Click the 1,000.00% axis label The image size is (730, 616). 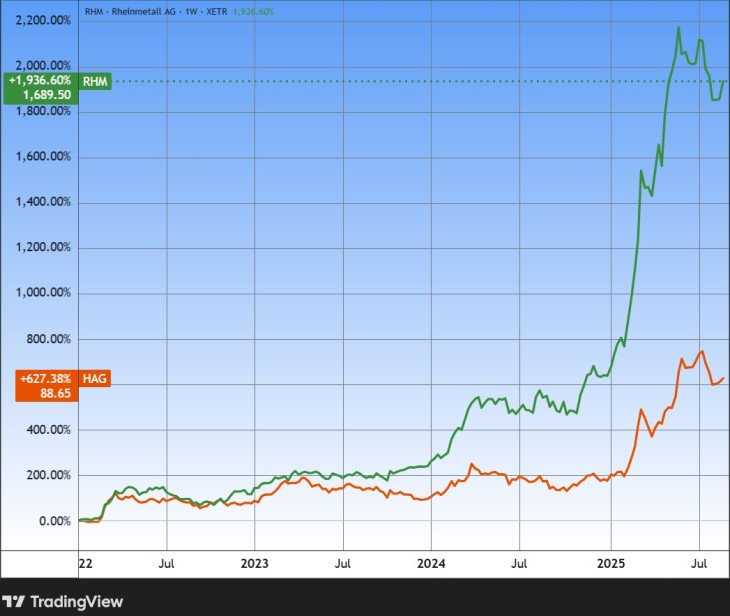coord(43,293)
